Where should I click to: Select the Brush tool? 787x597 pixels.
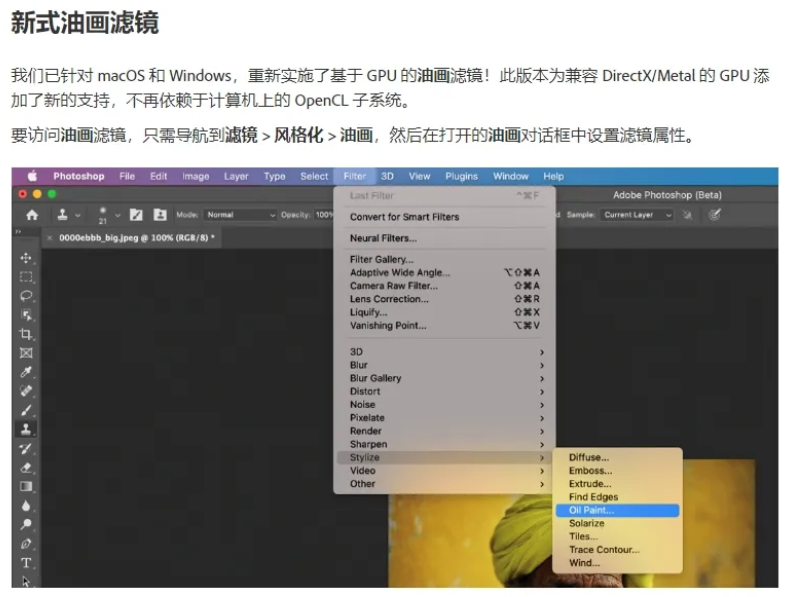(x=26, y=410)
